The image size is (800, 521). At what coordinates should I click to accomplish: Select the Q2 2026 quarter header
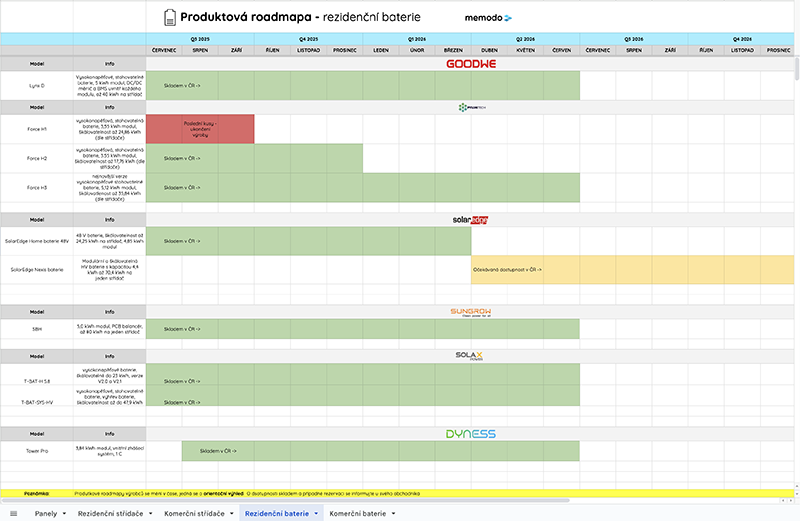coord(526,39)
